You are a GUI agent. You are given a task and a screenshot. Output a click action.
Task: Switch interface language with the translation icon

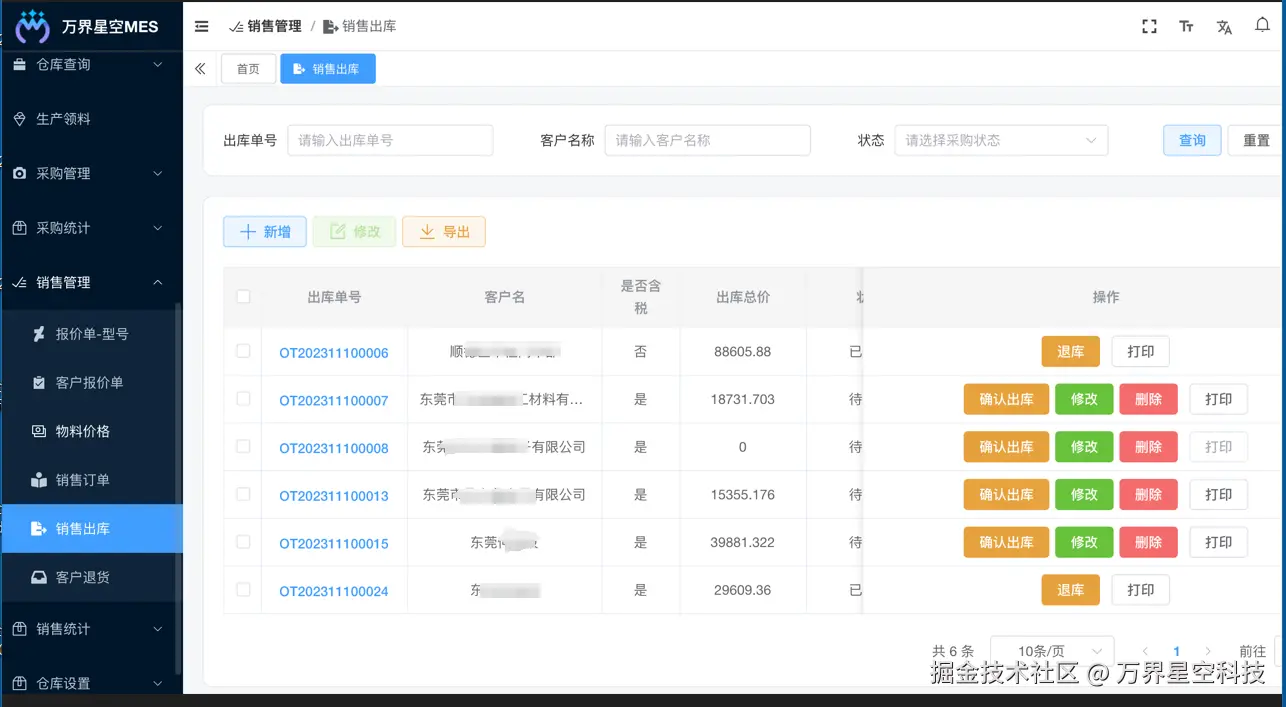1224,27
